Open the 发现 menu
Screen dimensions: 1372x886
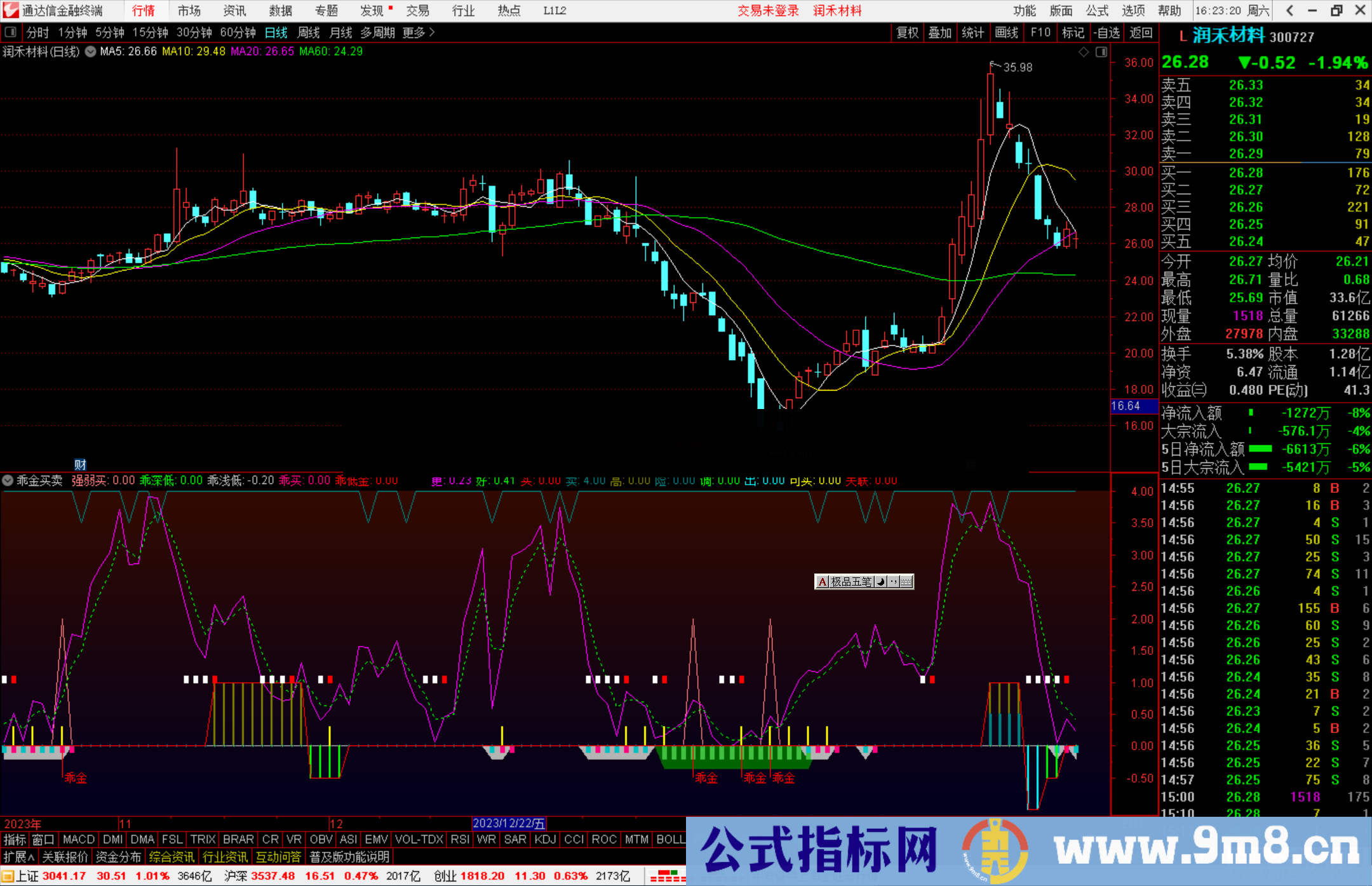click(x=372, y=11)
